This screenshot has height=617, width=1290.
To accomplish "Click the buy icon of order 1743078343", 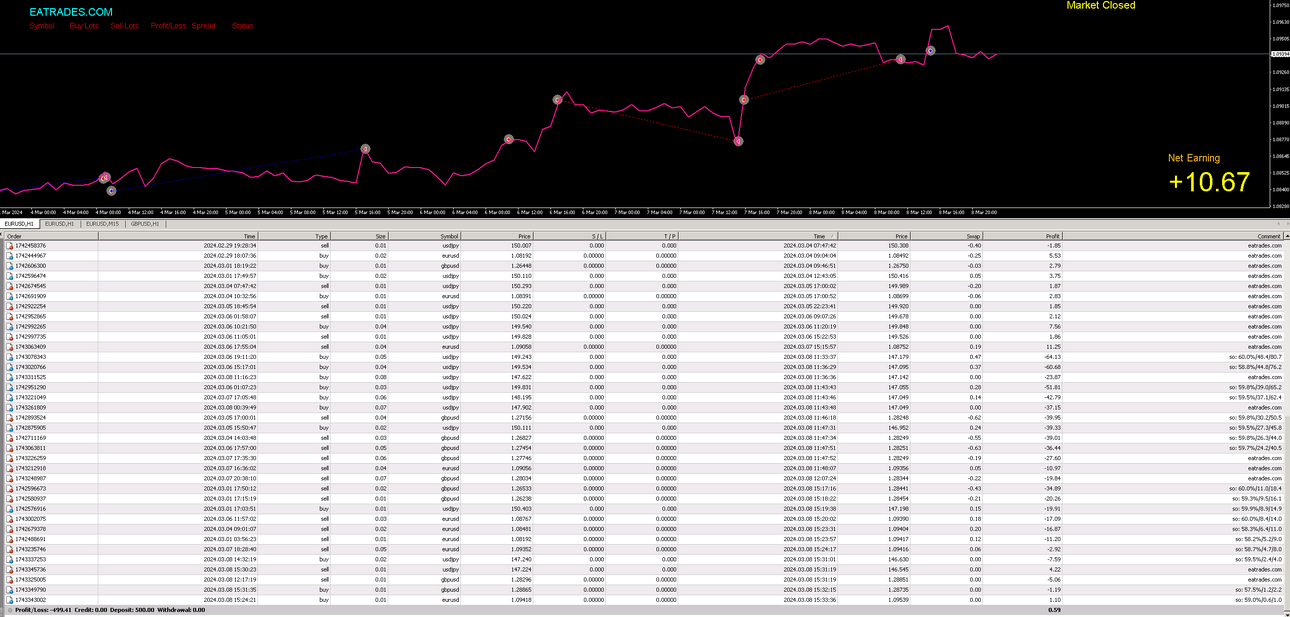I will click(10, 356).
